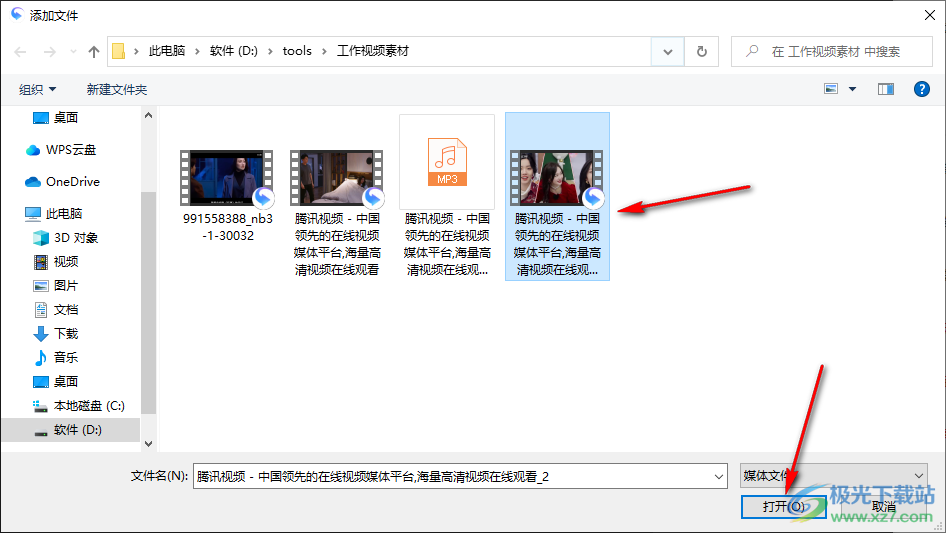Open OneDrive in the navigation pane
The height and width of the screenshot is (533, 946).
62,182
